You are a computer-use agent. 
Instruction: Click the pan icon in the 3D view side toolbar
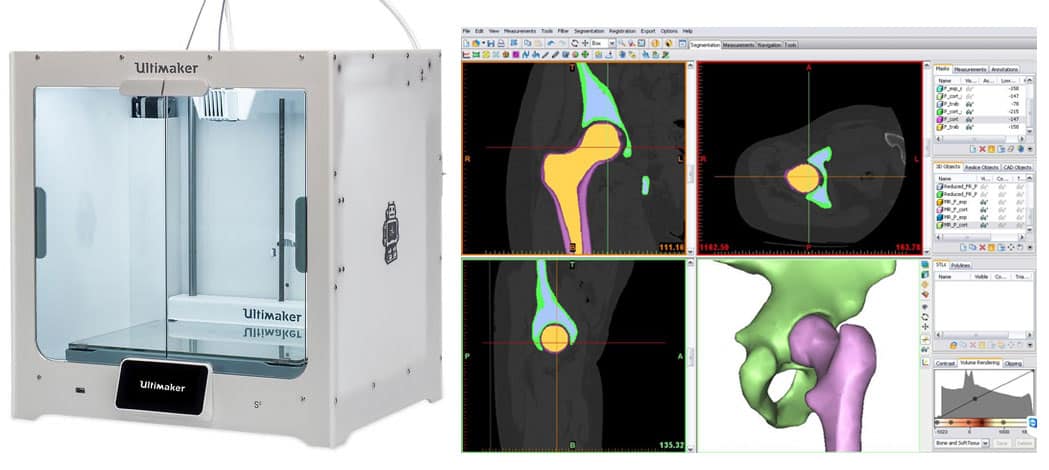pos(925,326)
